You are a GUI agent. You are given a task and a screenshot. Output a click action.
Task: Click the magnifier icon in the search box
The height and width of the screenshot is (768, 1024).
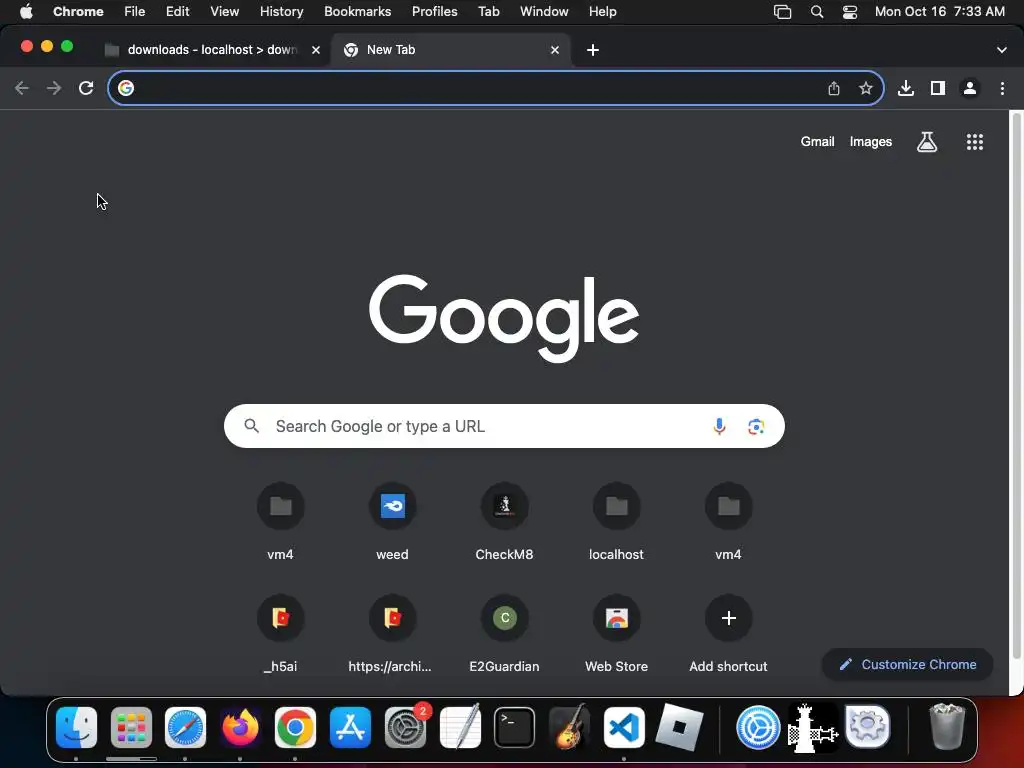click(251, 426)
